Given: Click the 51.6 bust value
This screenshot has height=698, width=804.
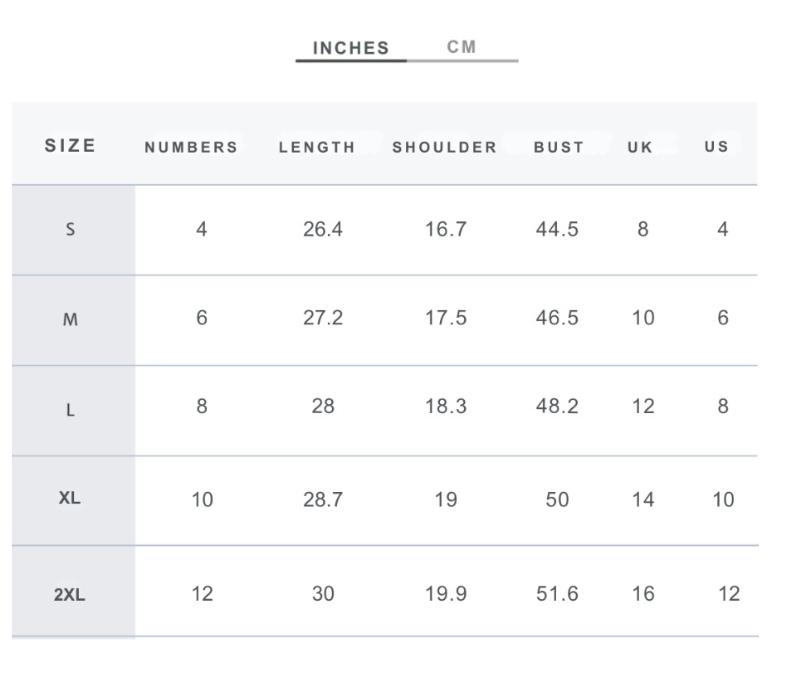Looking at the screenshot, I should pyautogui.click(x=557, y=594).
